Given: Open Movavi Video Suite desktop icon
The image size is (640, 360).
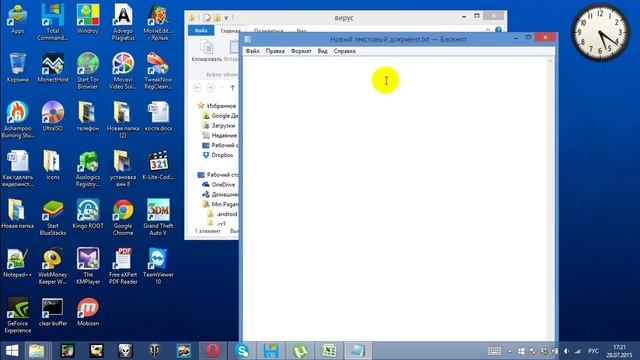Looking at the screenshot, I should (x=123, y=71).
